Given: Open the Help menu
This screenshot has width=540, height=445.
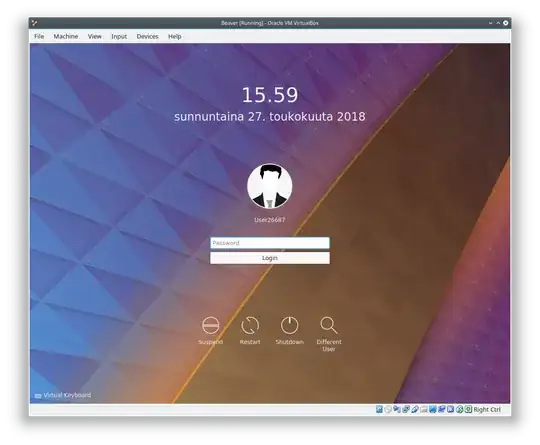Looking at the screenshot, I should coord(175,36).
